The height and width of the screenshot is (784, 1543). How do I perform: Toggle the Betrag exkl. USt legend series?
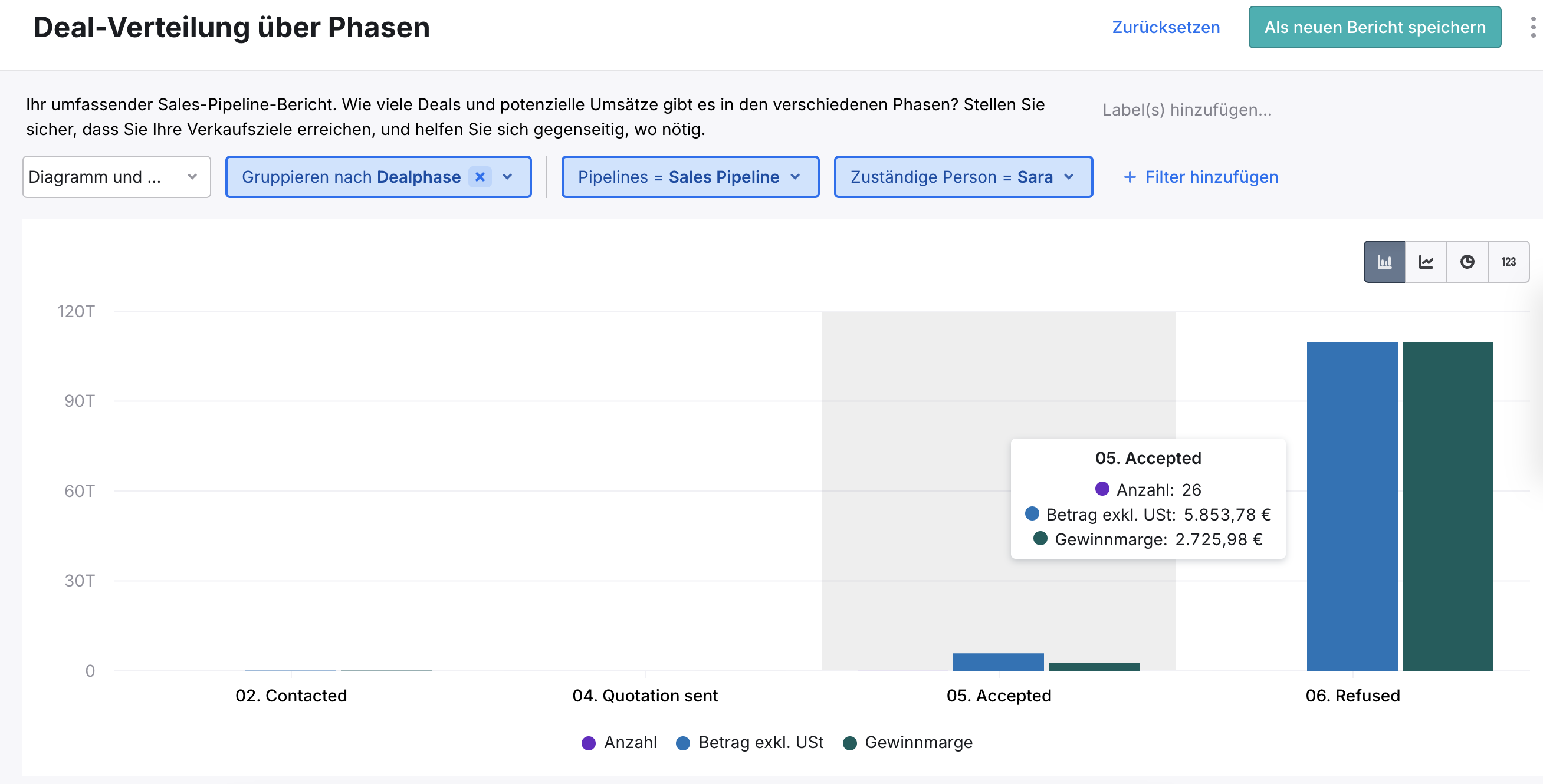pyautogui.click(x=750, y=742)
